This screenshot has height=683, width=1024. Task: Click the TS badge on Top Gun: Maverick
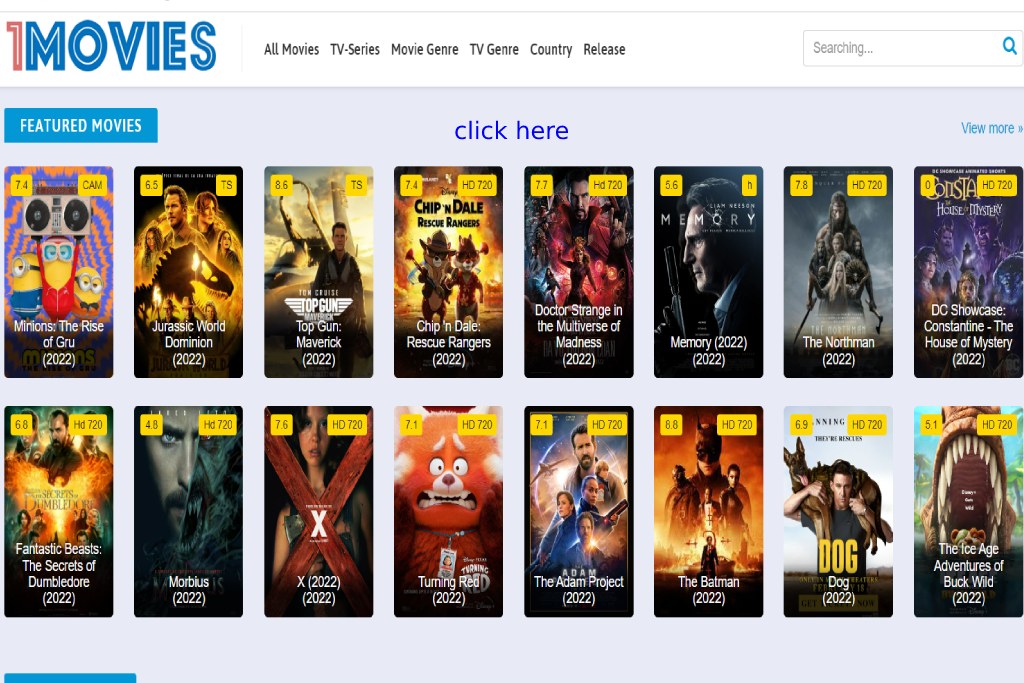(x=357, y=185)
